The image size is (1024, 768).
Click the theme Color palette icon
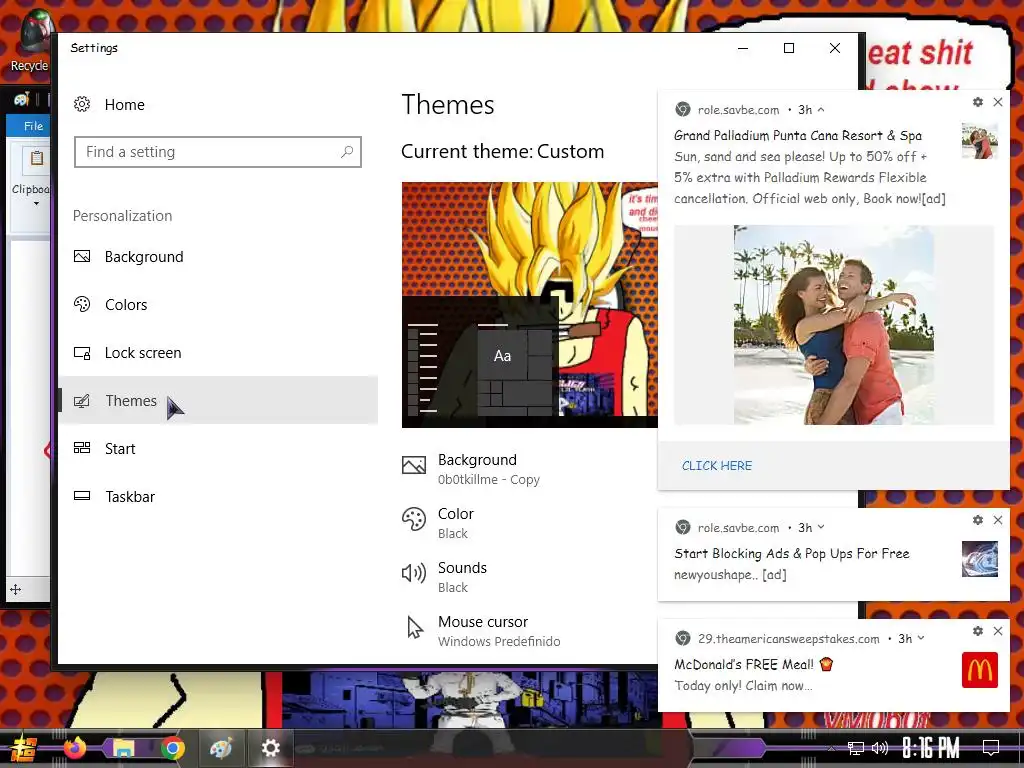pyautogui.click(x=414, y=520)
